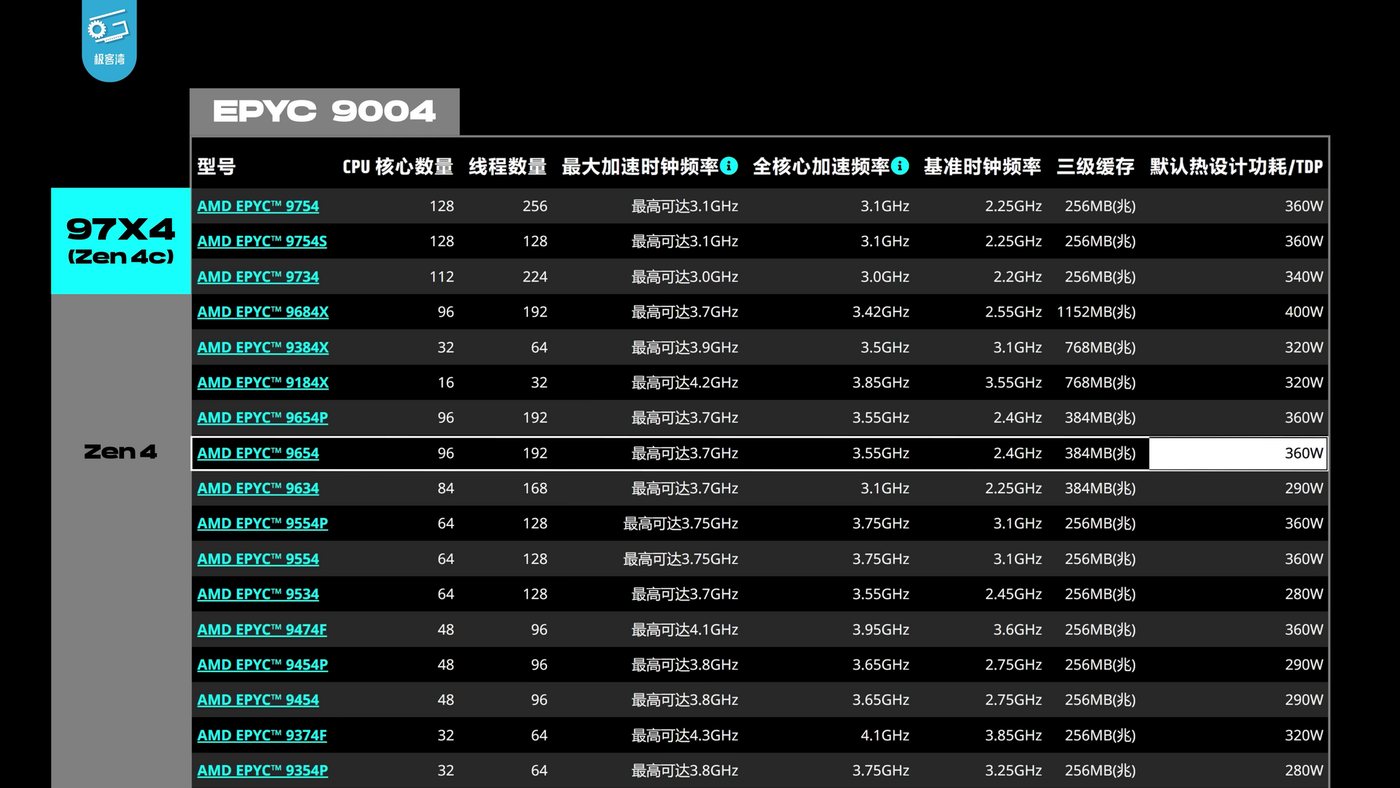Click the 线程数量 column header

(x=508, y=166)
